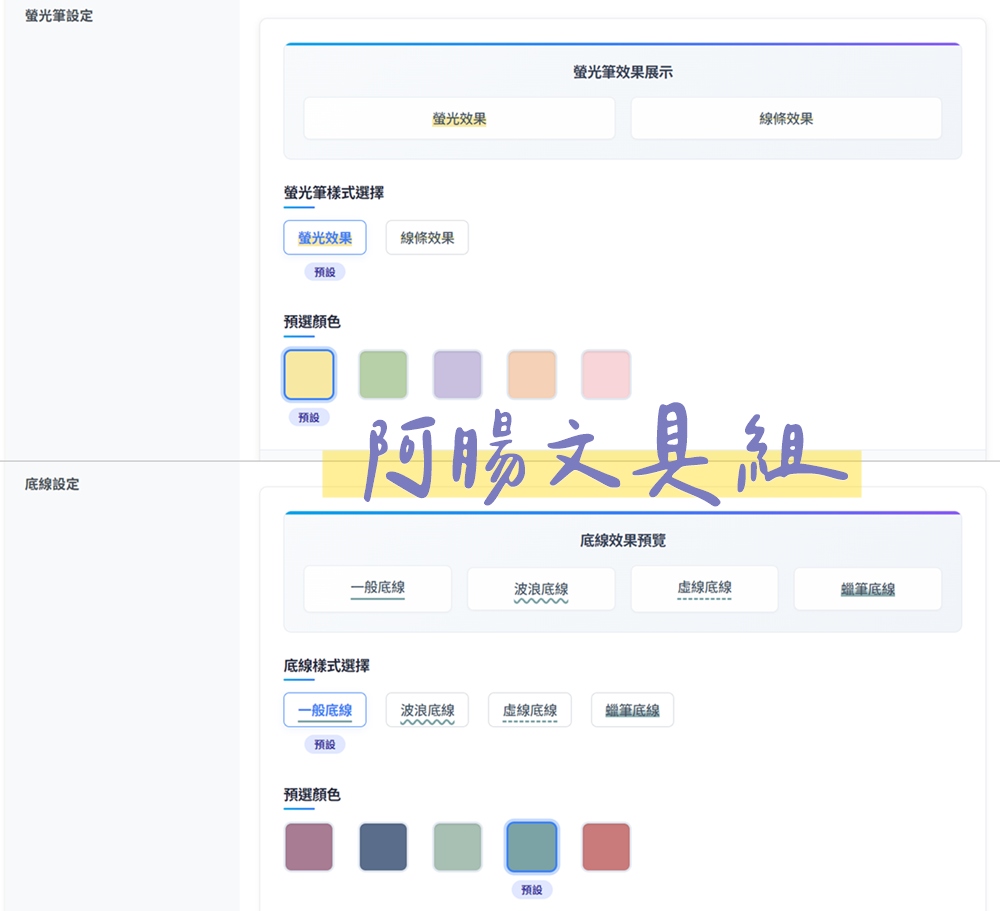Click the 螢光效果 preview sample

pos(459,118)
